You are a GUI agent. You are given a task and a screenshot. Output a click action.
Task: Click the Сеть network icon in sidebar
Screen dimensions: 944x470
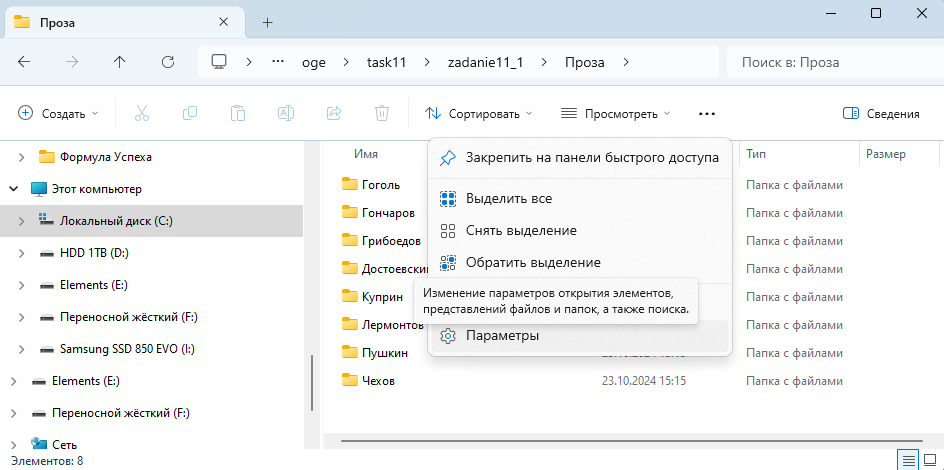click(39, 444)
